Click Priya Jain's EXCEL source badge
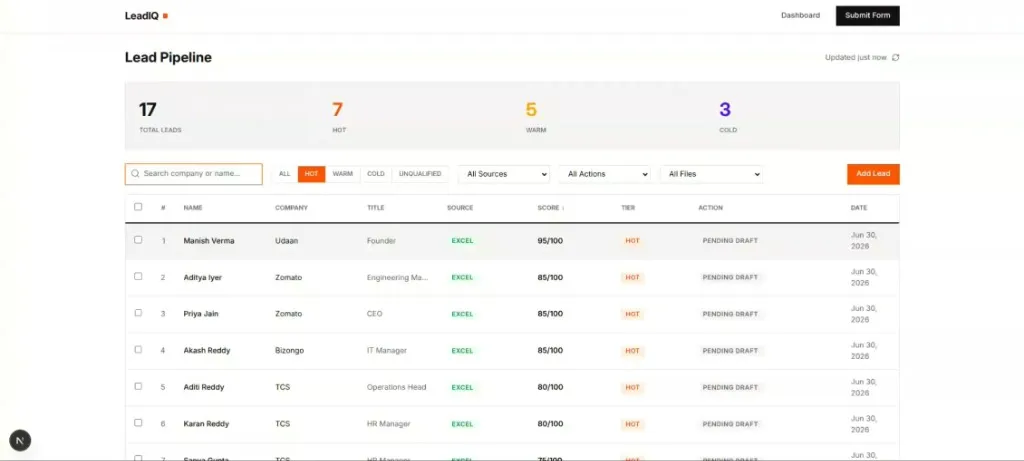The image size is (1024, 461). coord(462,314)
